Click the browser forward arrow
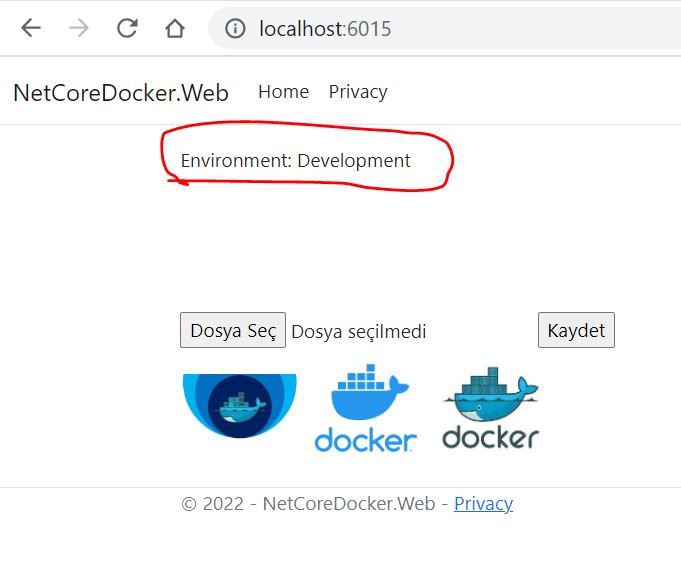Viewport: 681px width, 566px height. click(79, 29)
